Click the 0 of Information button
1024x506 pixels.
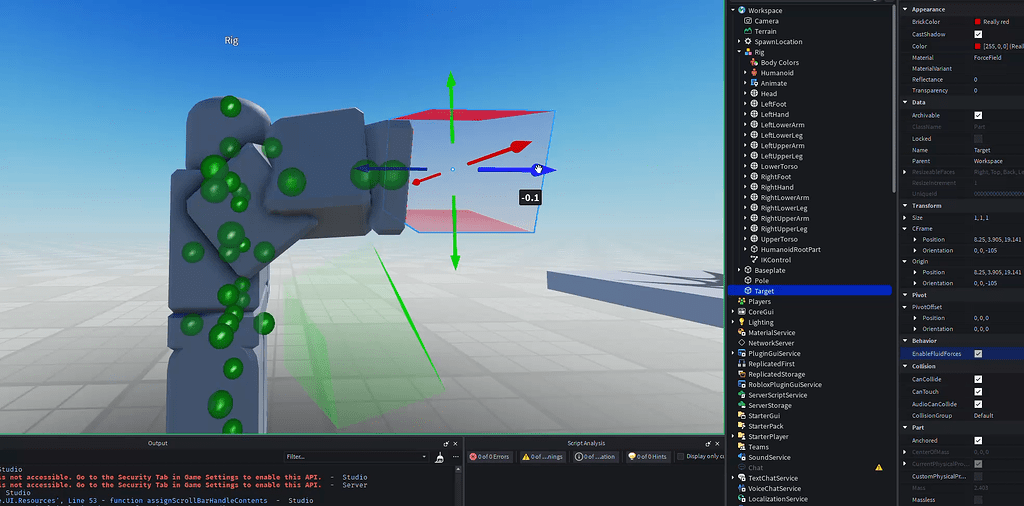[596, 457]
